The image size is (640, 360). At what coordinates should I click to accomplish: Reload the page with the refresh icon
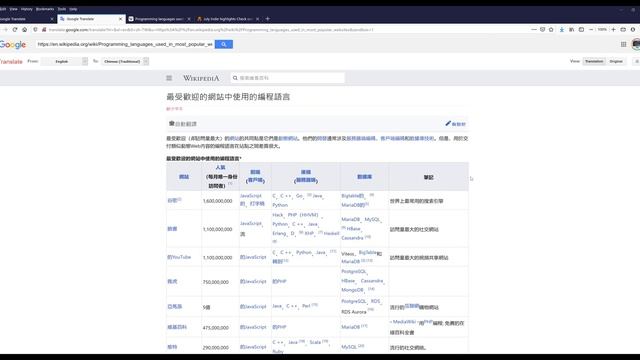coord(15,30)
